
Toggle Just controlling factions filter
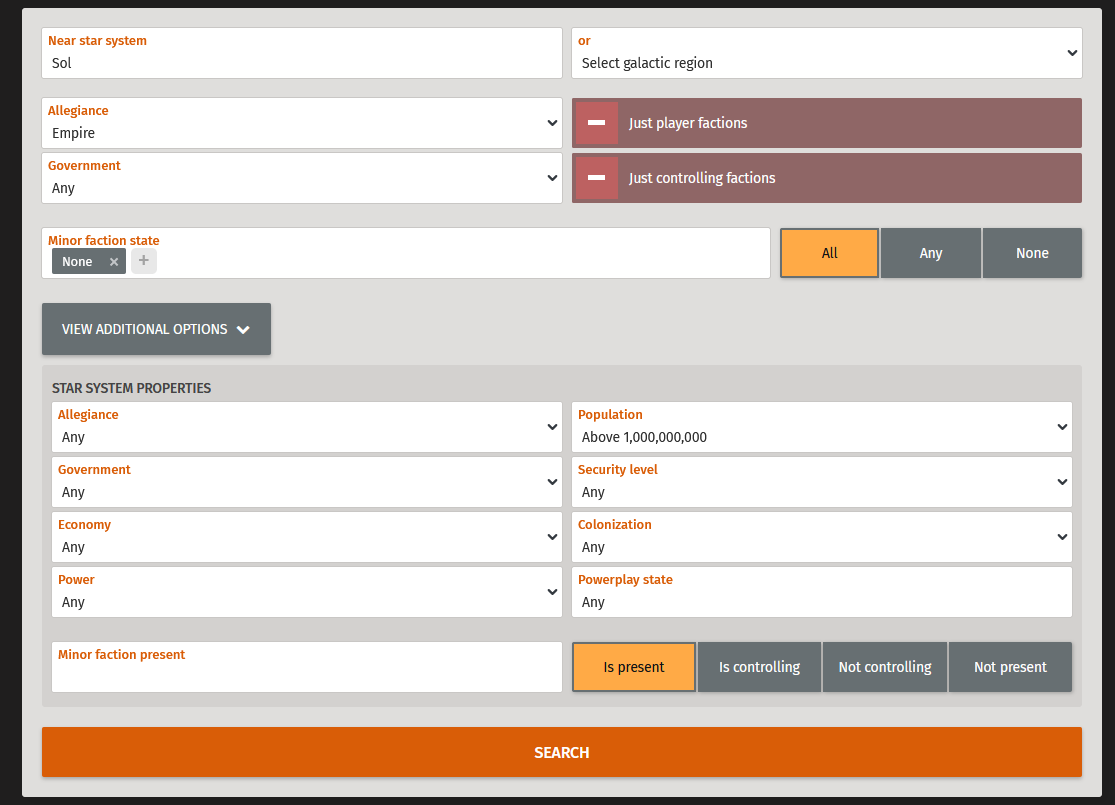pyautogui.click(x=826, y=178)
